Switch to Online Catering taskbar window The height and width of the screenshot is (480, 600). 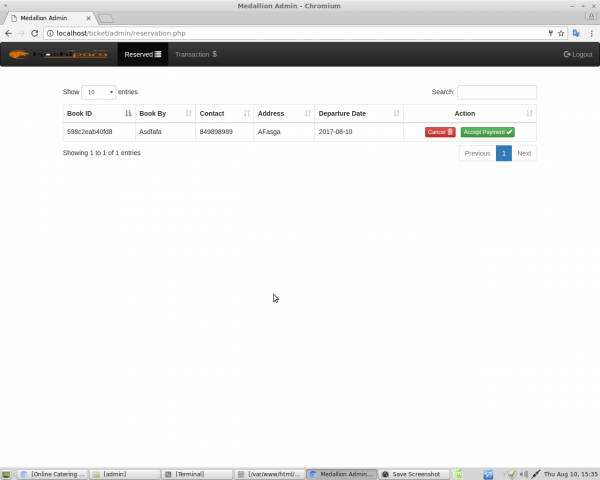coord(53,474)
